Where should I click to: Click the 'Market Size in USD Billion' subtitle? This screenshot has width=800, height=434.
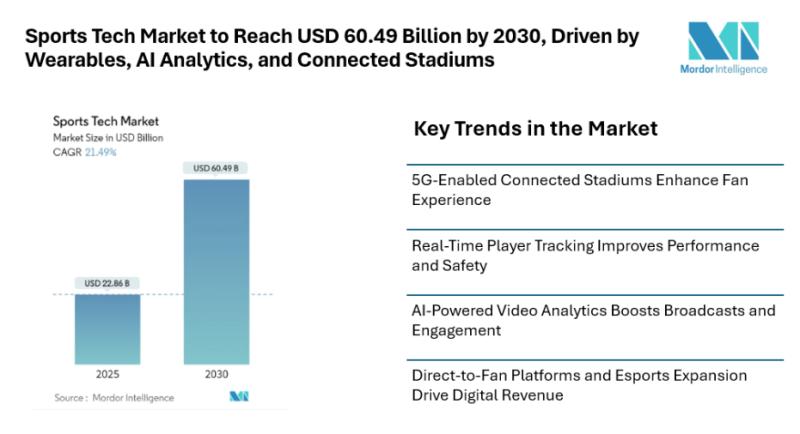point(108,137)
